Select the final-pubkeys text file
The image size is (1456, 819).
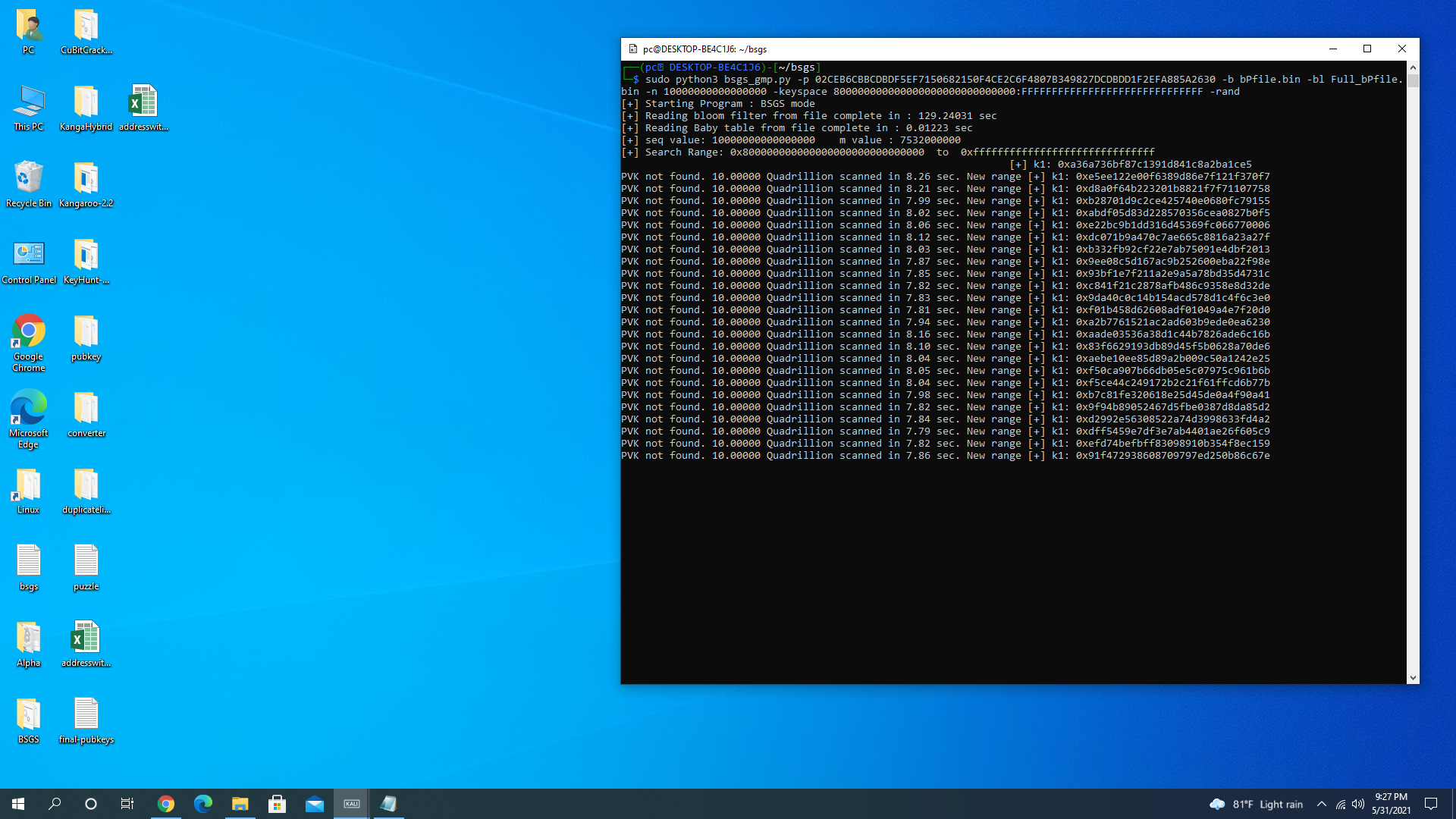(86, 714)
